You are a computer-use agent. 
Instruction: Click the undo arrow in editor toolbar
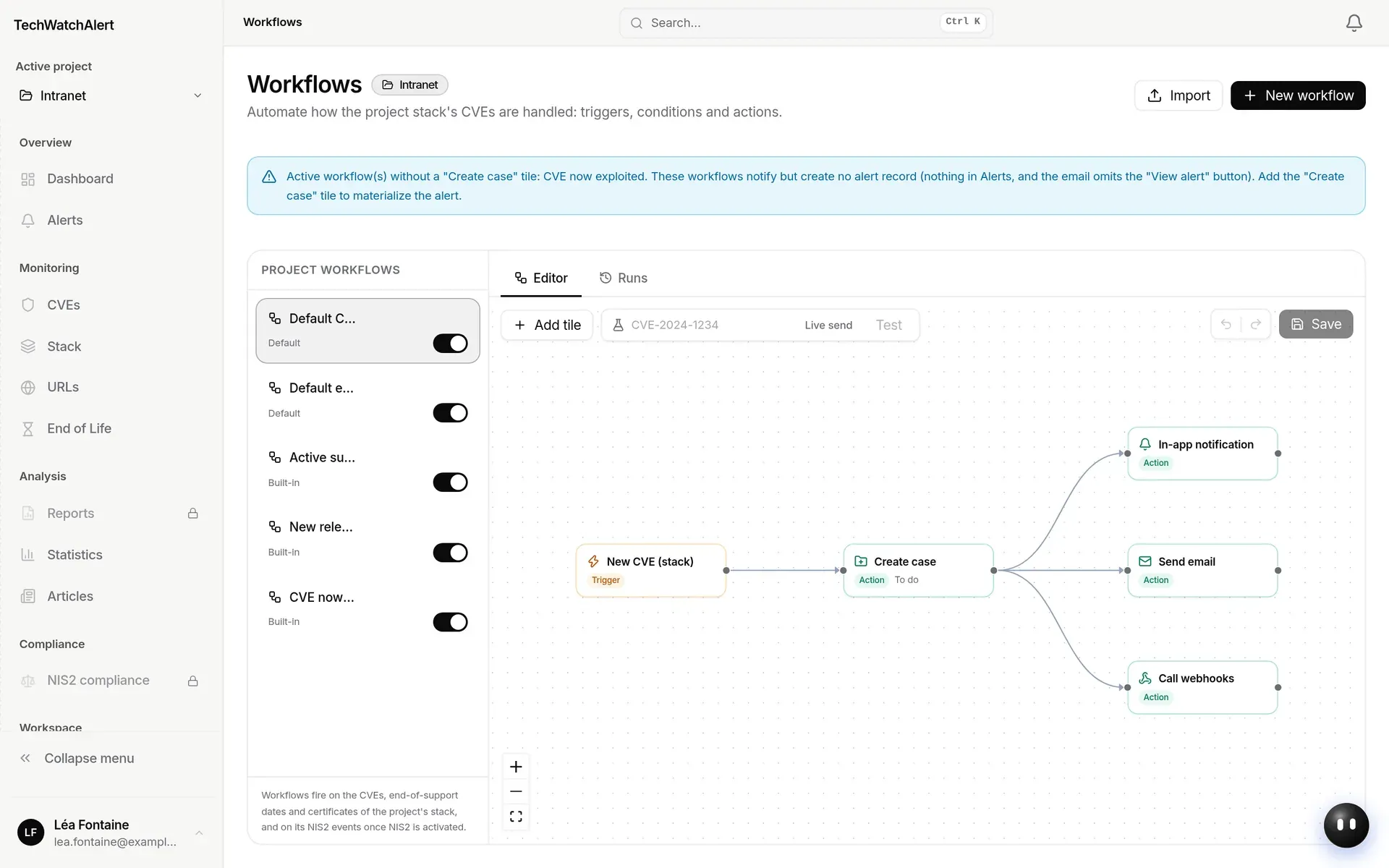click(x=1226, y=324)
